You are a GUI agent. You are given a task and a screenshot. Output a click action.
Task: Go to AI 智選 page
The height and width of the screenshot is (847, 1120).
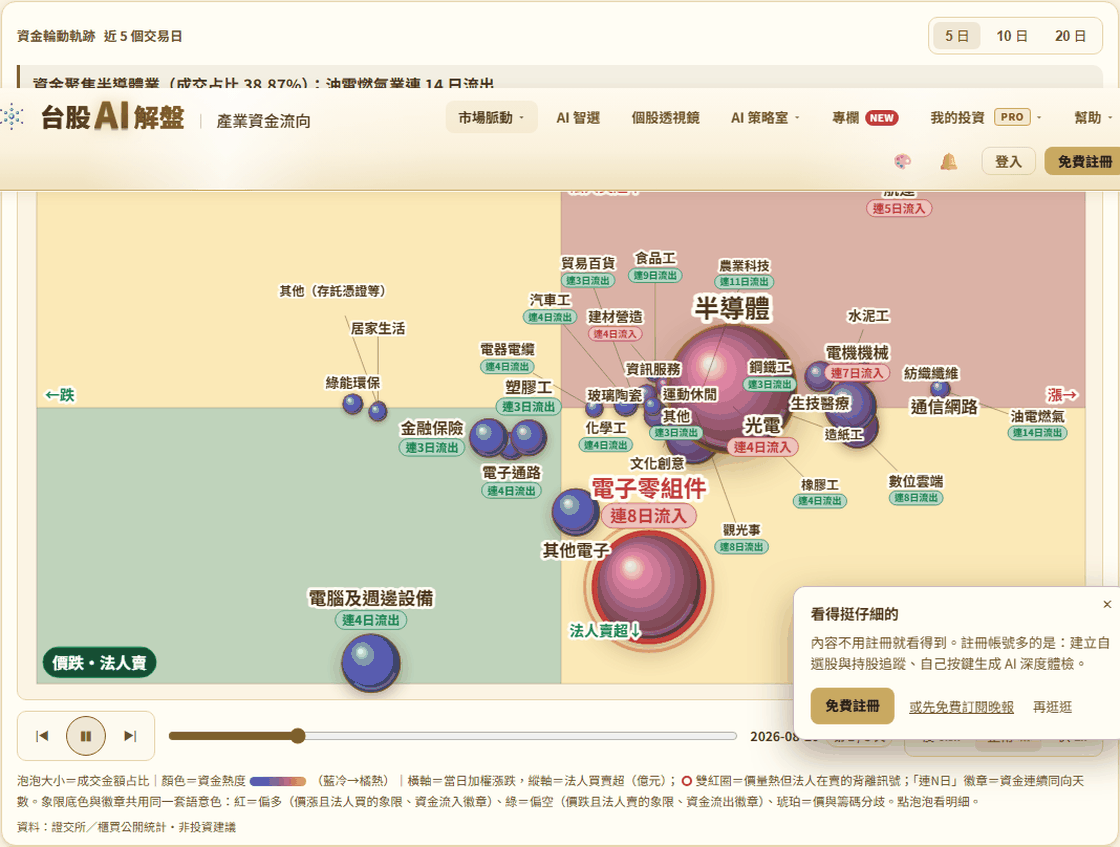click(578, 118)
